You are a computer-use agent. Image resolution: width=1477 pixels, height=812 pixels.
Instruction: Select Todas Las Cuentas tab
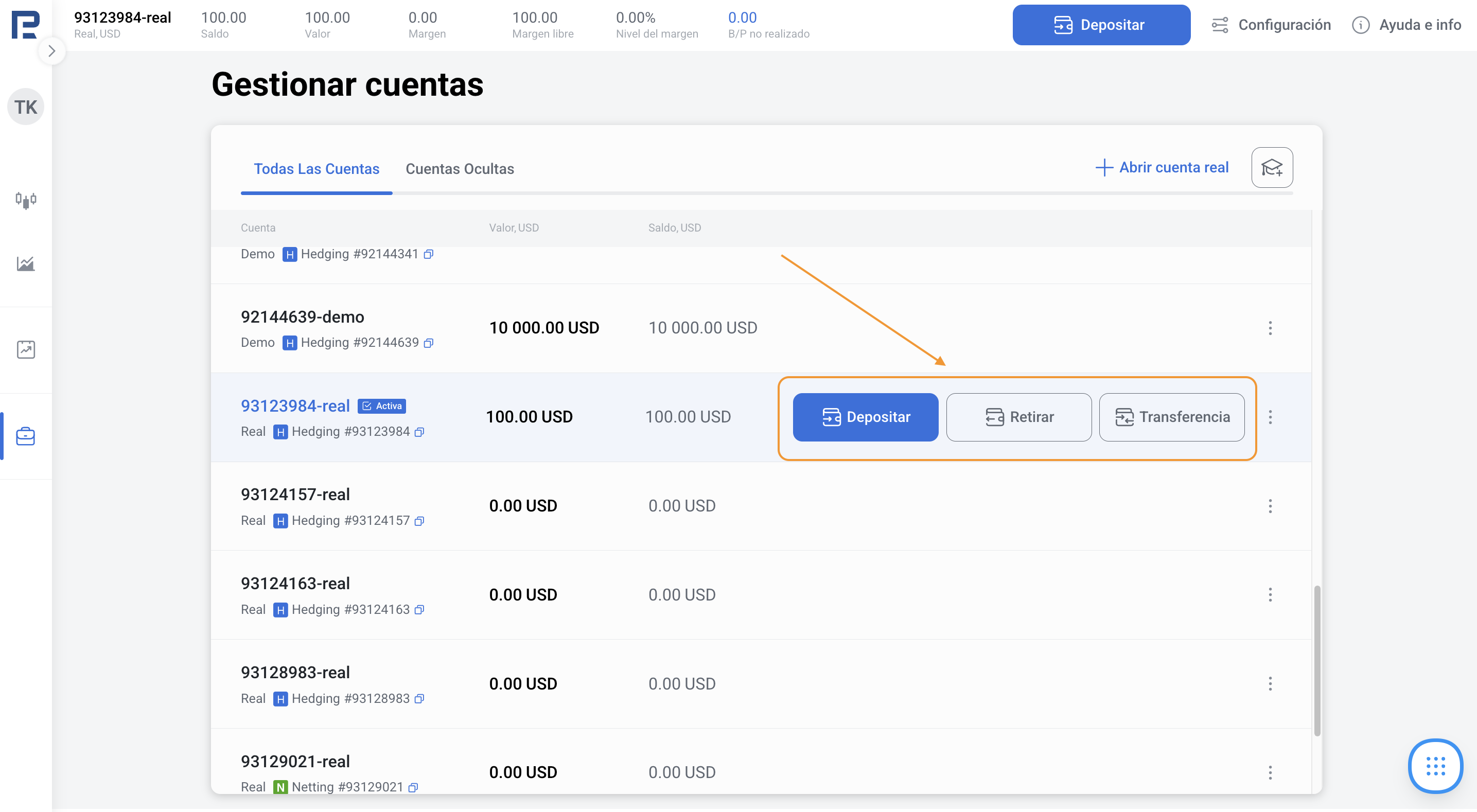pyautogui.click(x=316, y=169)
